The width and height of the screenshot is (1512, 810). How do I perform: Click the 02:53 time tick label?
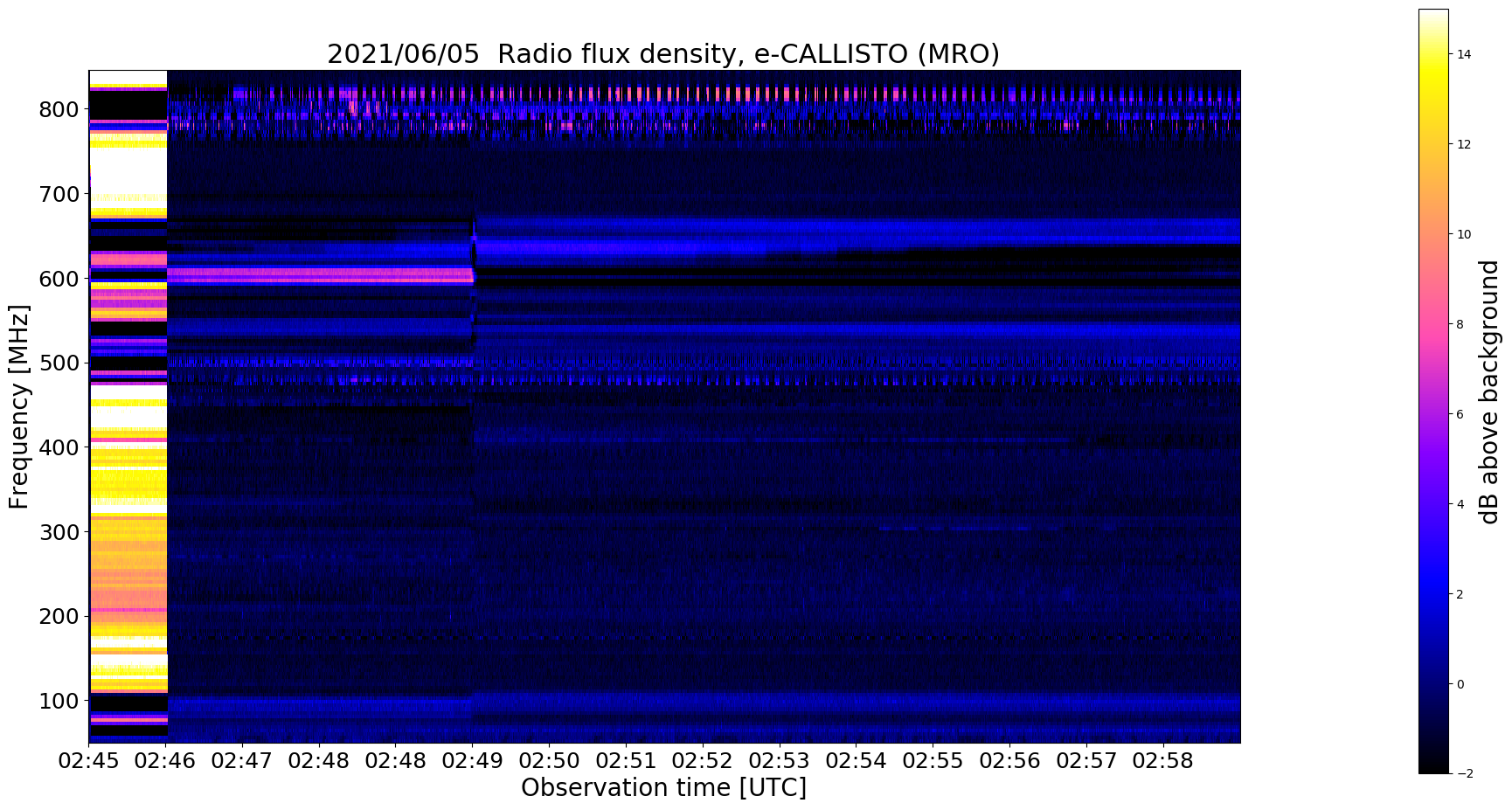click(x=779, y=760)
